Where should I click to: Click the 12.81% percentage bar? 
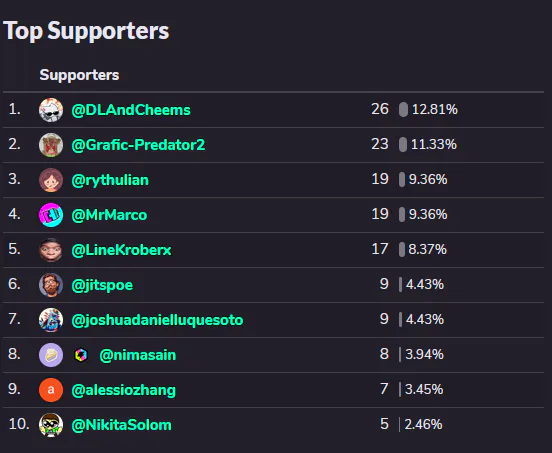[x=403, y=109]
